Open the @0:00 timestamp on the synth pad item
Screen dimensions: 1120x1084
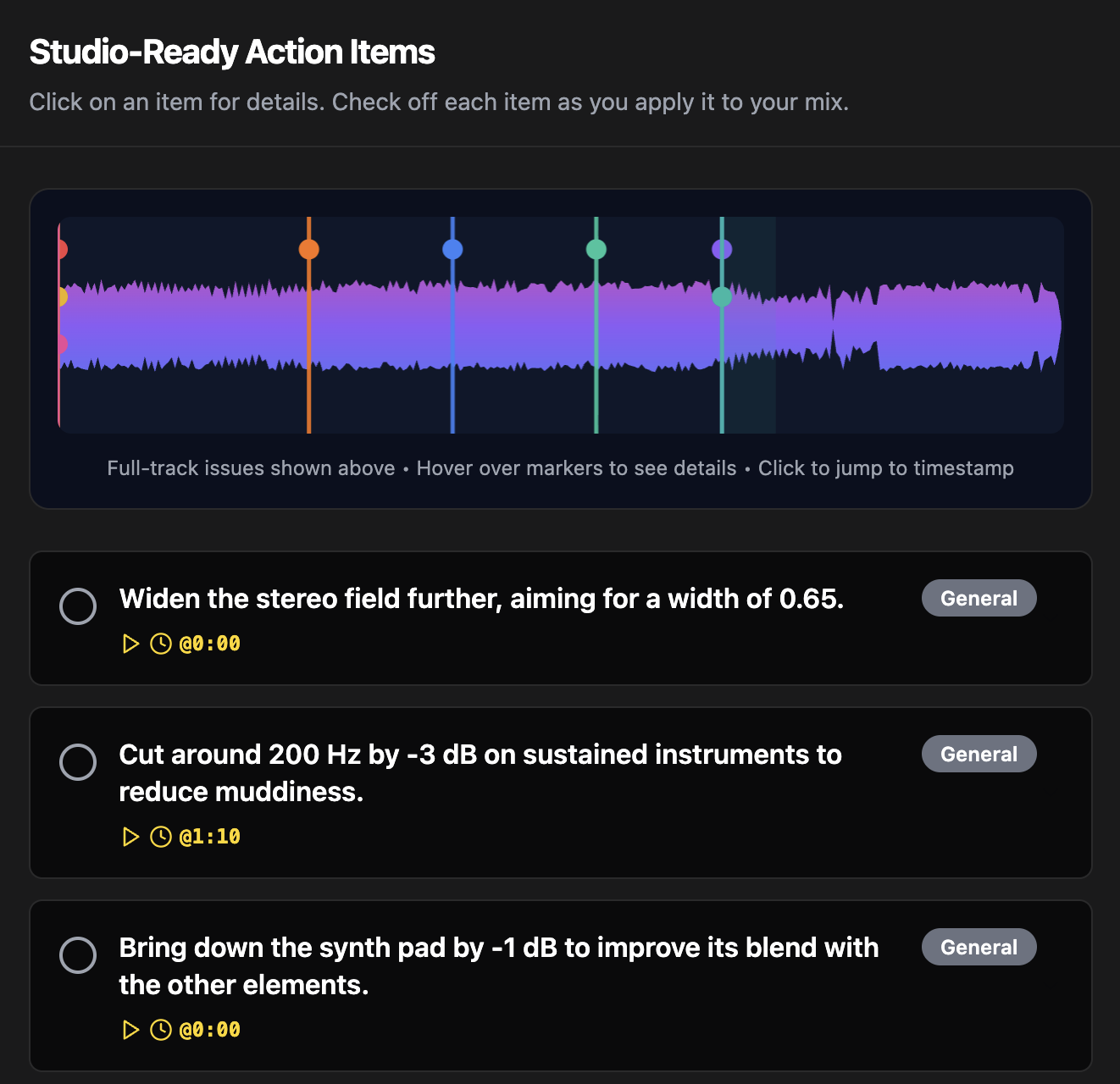tap(209, 1029)
